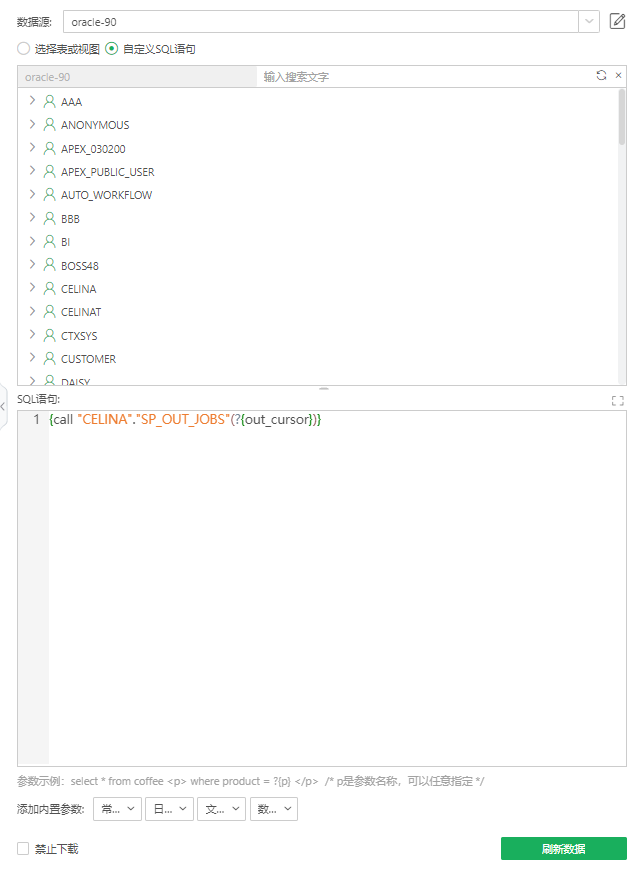Click the 刷新数据 button
Image resolution: width=638 pixels, height=875 pixels.
tap(564, 847)
